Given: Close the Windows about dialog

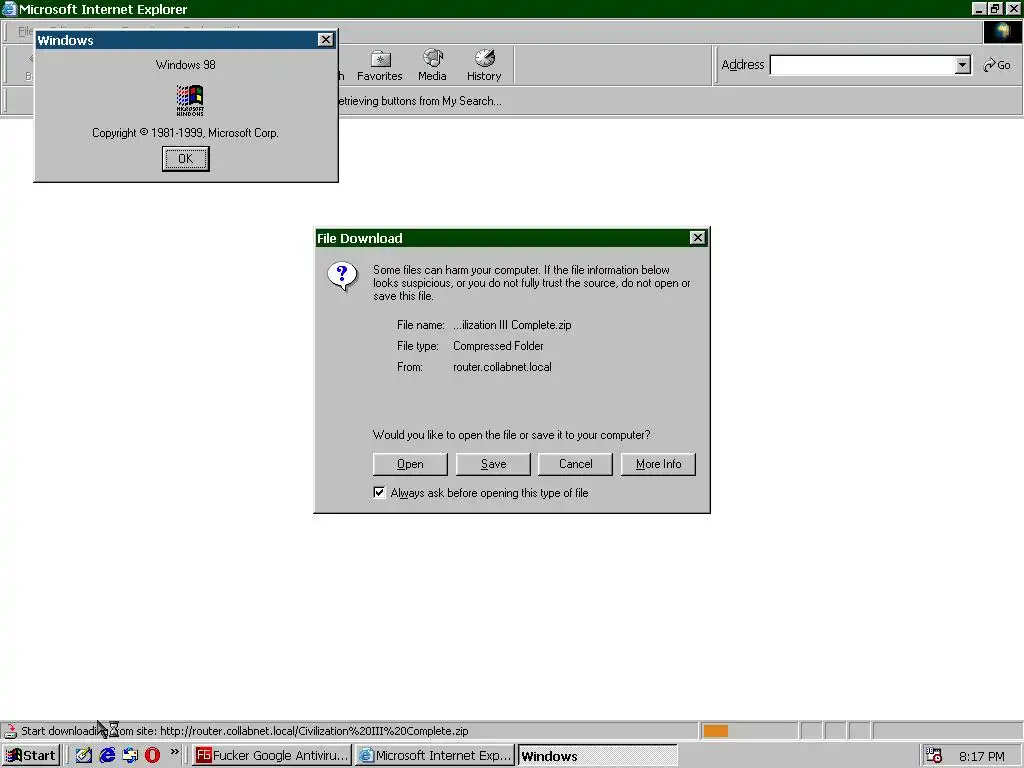Looking at the screenshot, I should click(325, 40).
